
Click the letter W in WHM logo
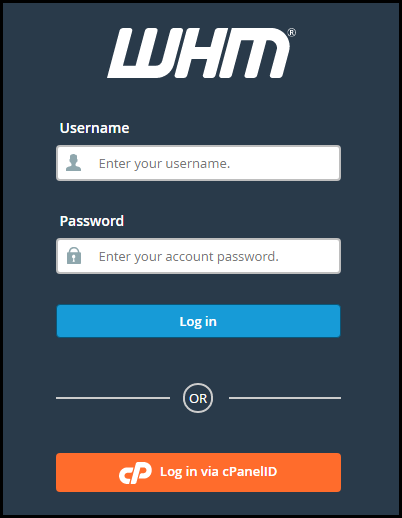(138, 53)
